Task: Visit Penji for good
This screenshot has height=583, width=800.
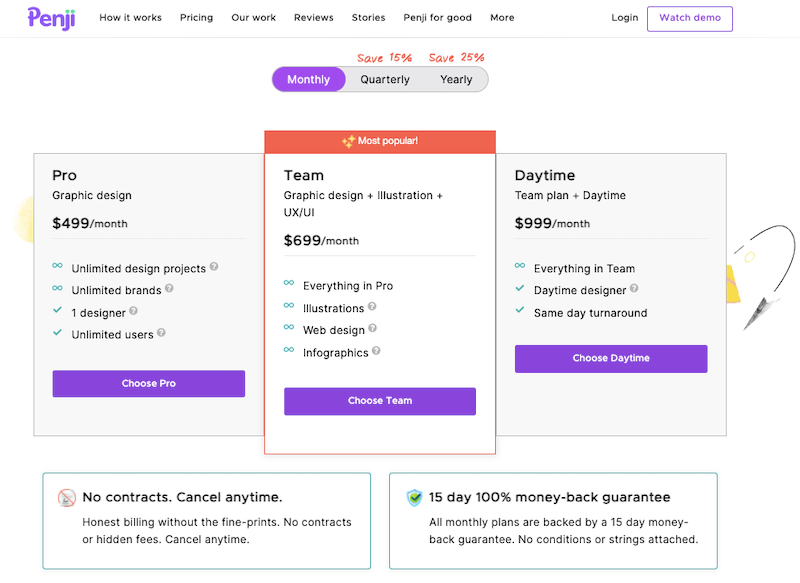Action: click(438, 18)
